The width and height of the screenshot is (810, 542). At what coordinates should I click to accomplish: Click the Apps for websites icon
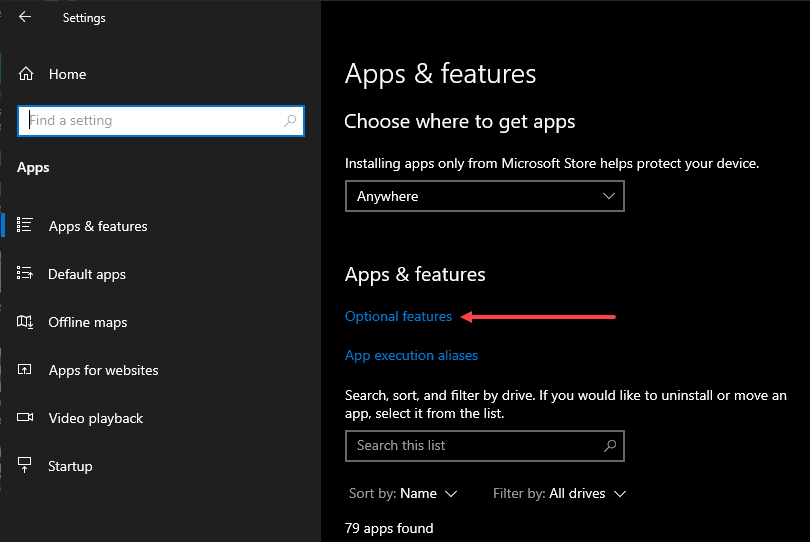click(x=26, y=370)
